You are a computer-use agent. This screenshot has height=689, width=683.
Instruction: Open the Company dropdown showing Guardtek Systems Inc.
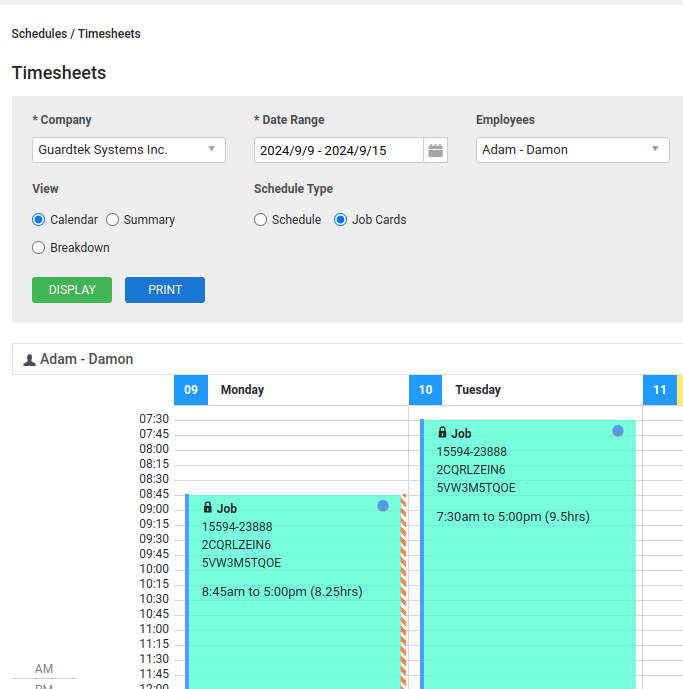[129, 150]
